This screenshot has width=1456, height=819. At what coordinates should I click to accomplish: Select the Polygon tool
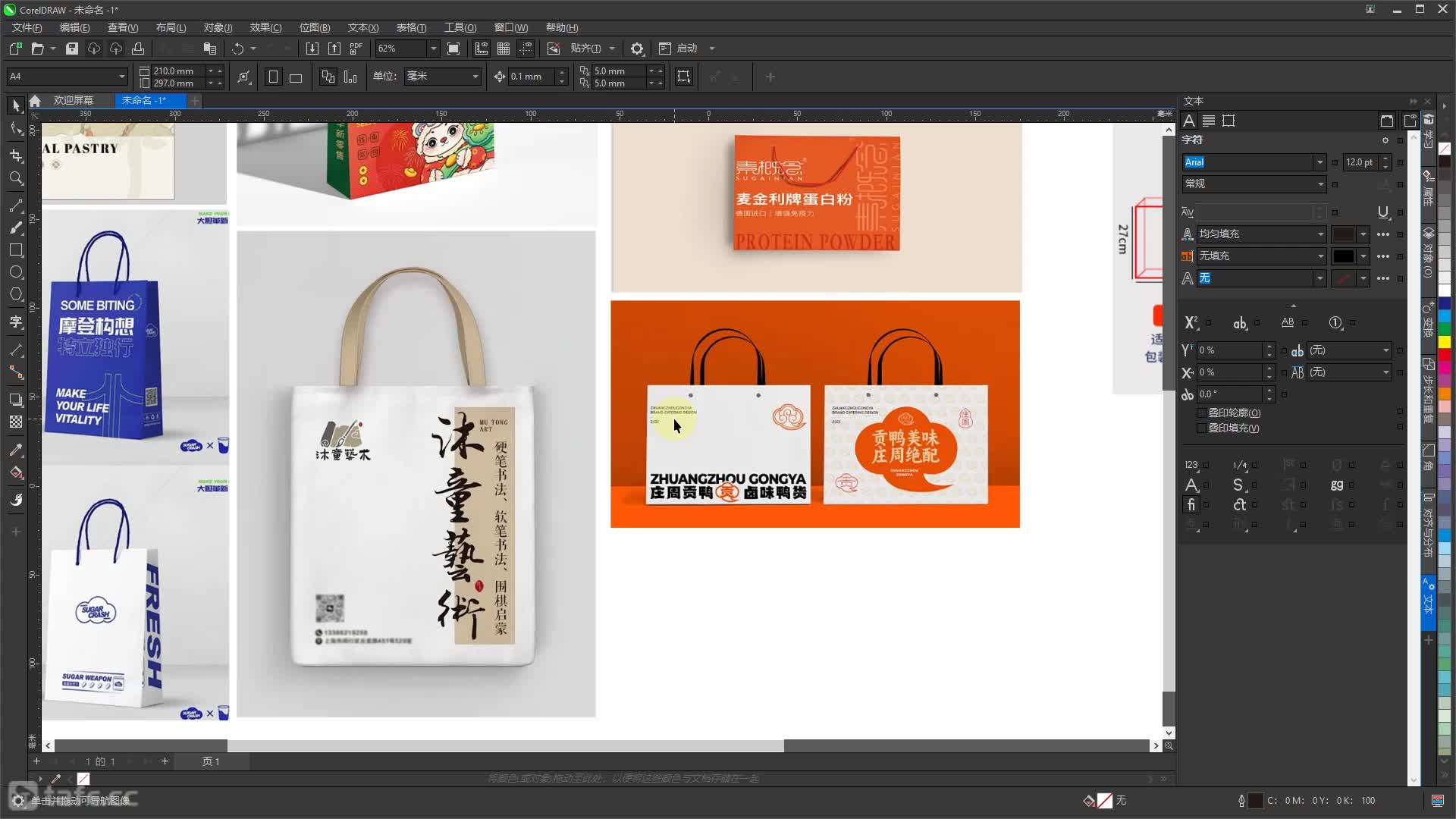click(x=16, y=294)
